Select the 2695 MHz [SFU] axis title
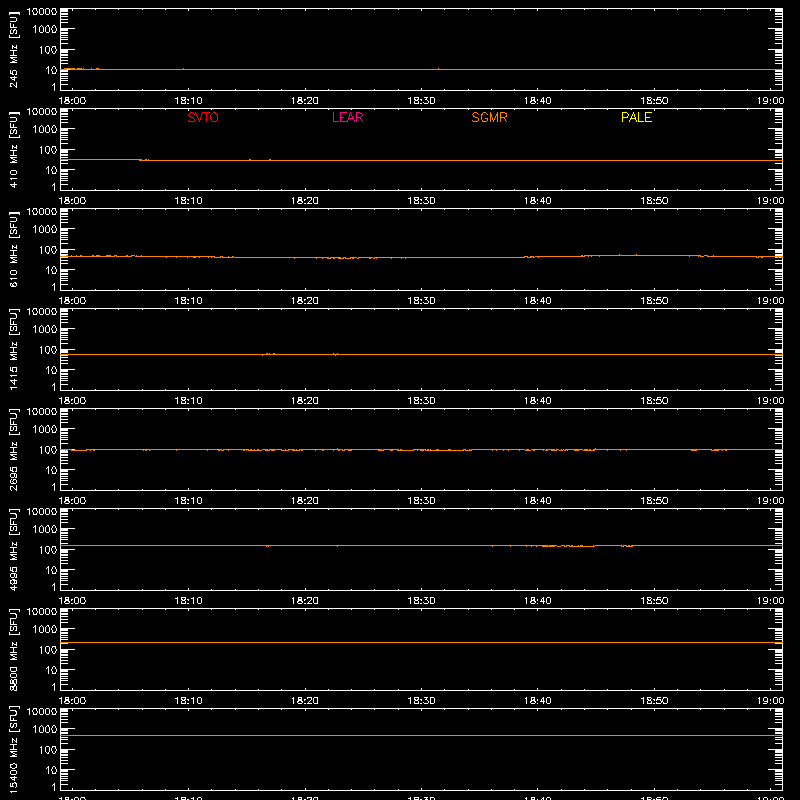800x800 pixels. (13, 449)
